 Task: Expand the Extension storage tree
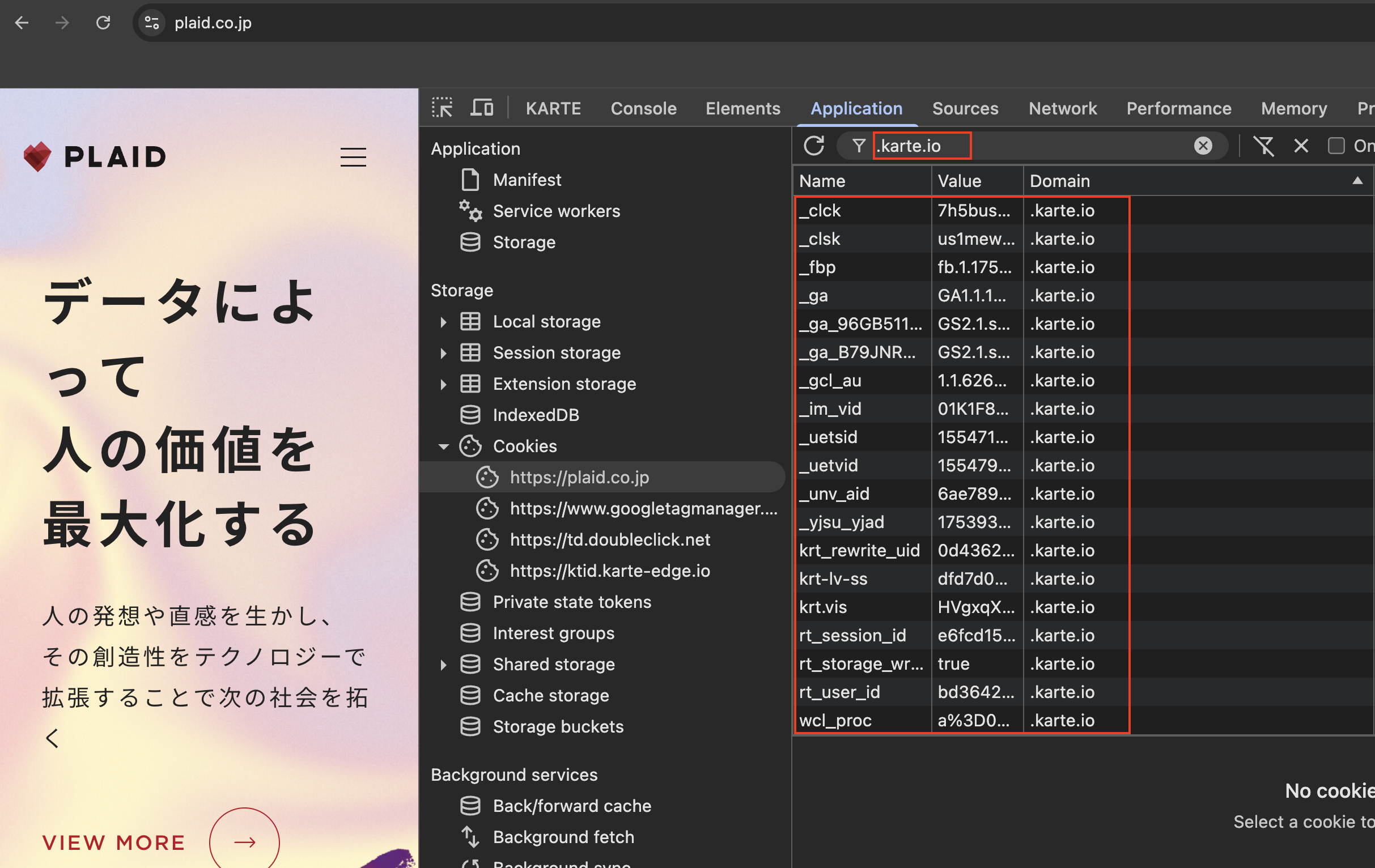point(443,384)
